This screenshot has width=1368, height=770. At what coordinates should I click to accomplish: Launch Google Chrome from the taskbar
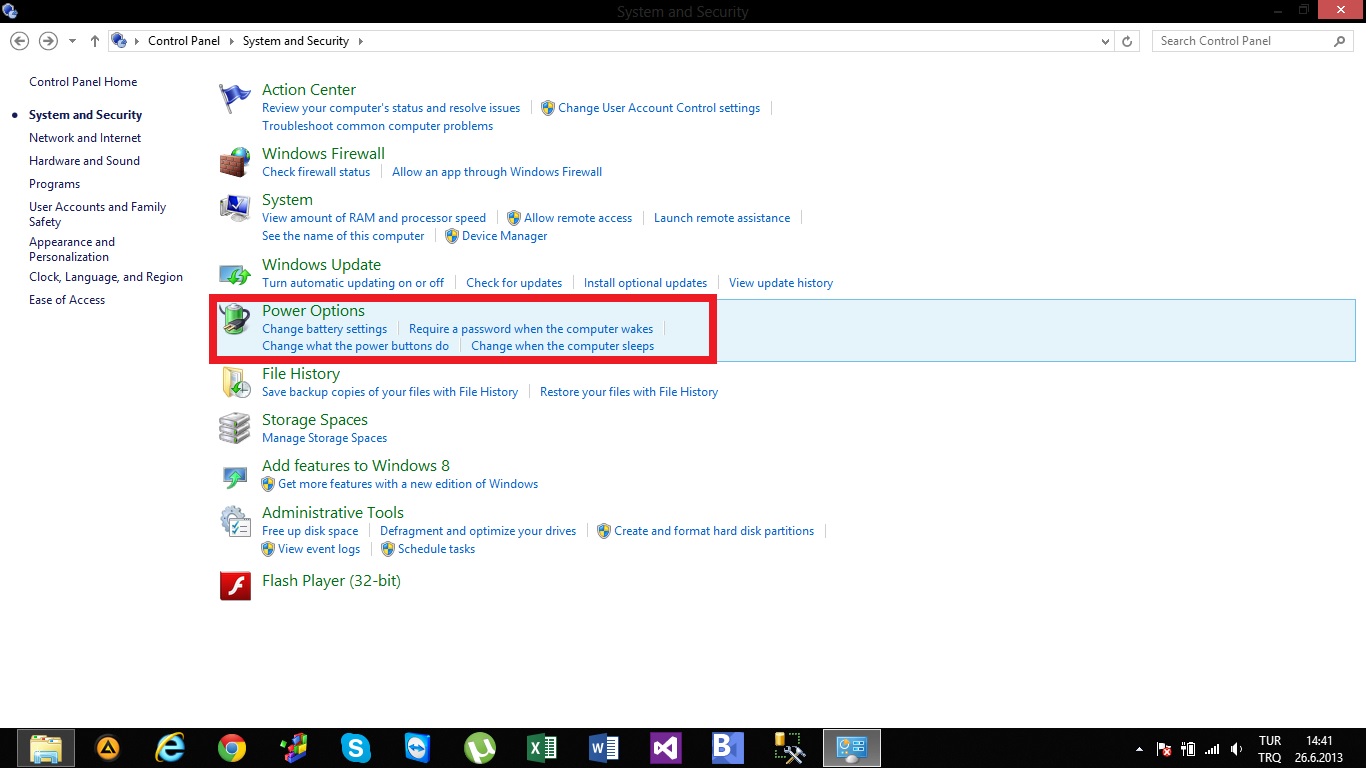(x=232, y=748)
